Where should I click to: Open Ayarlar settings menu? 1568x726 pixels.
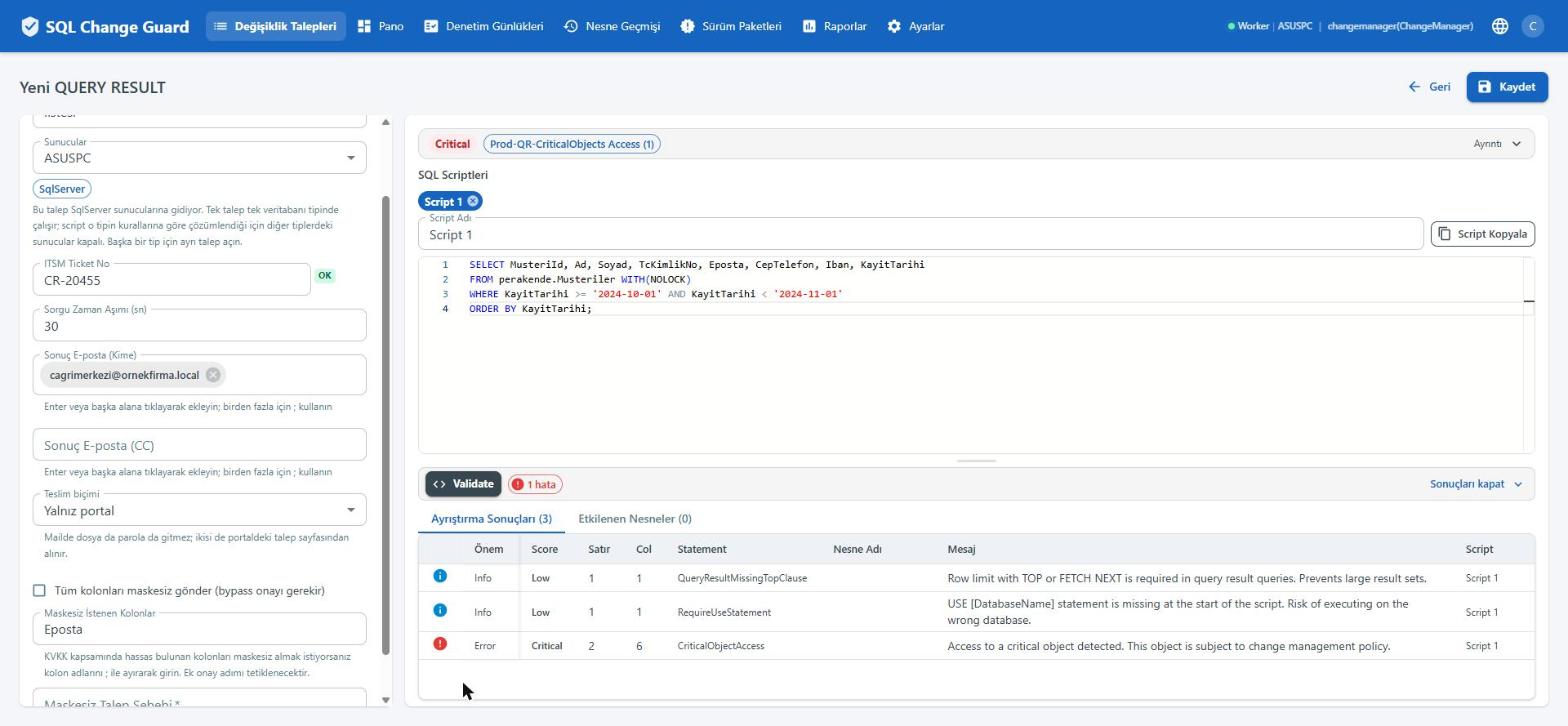click(915, 26)
